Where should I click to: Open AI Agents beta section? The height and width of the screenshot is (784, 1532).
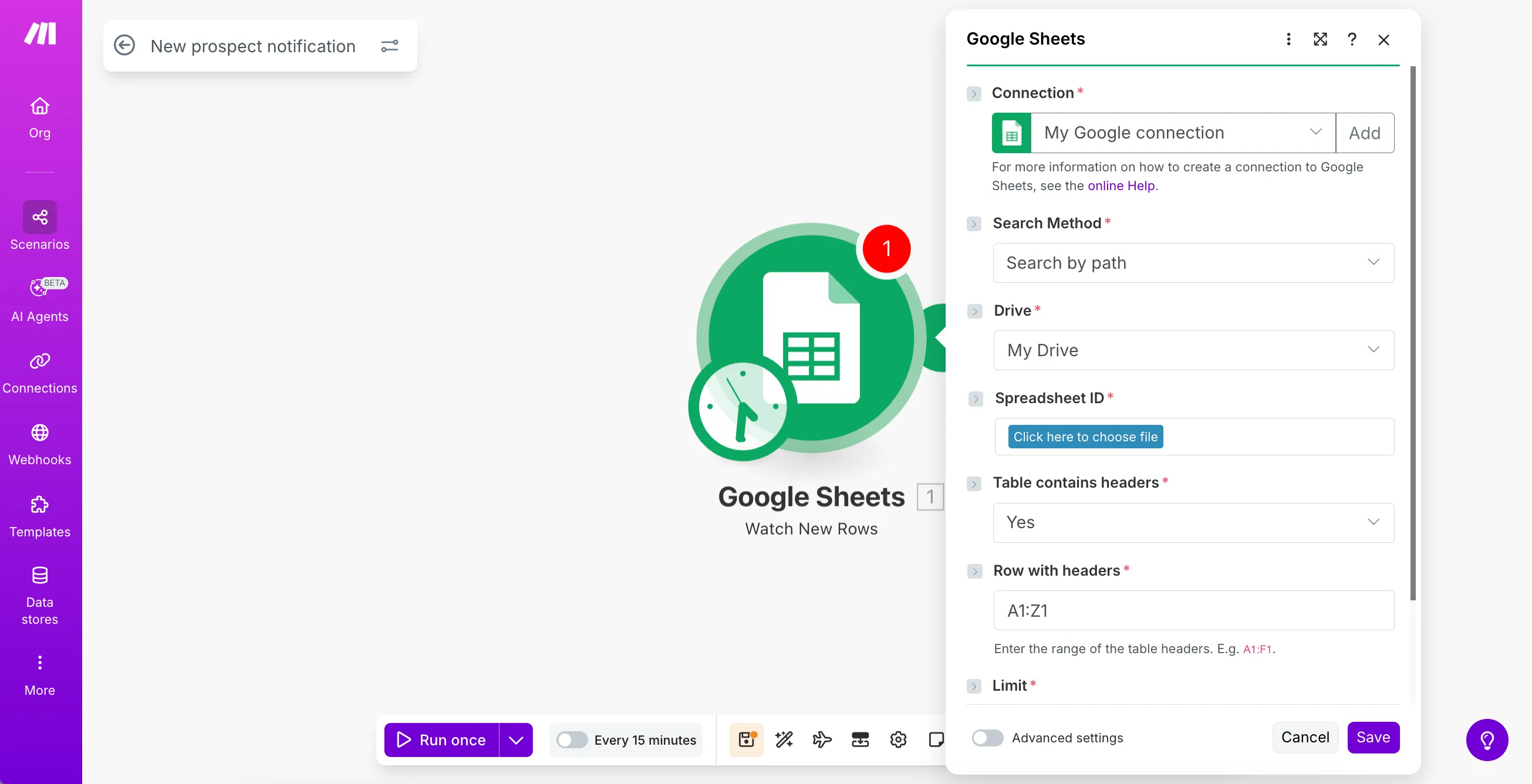click(x=40, y=301)
